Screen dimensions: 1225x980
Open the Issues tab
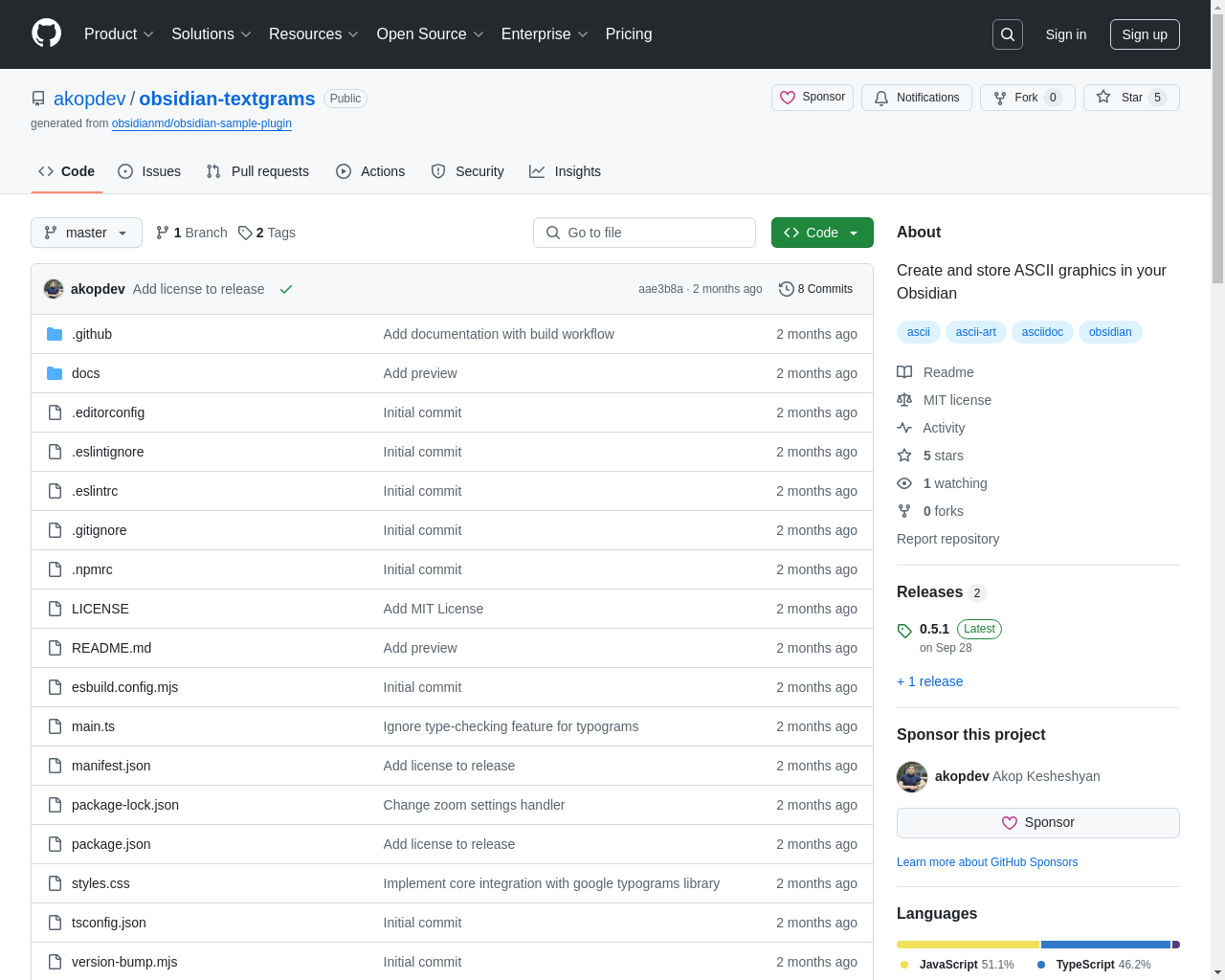tap(149, 171)
